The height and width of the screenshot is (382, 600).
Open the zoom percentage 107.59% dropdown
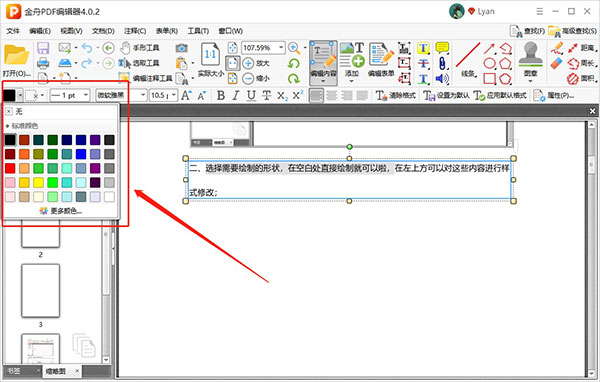click(281, 48)
